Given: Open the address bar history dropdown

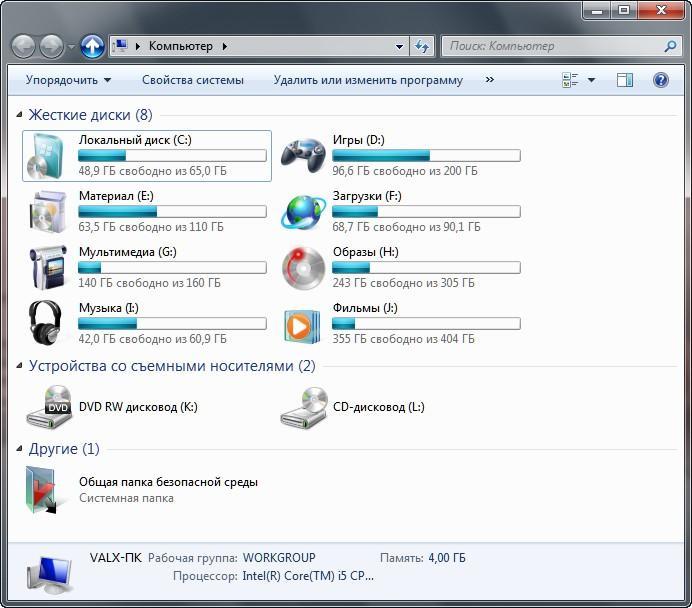Looking at the screenshot, I should [x=399, y=46].
